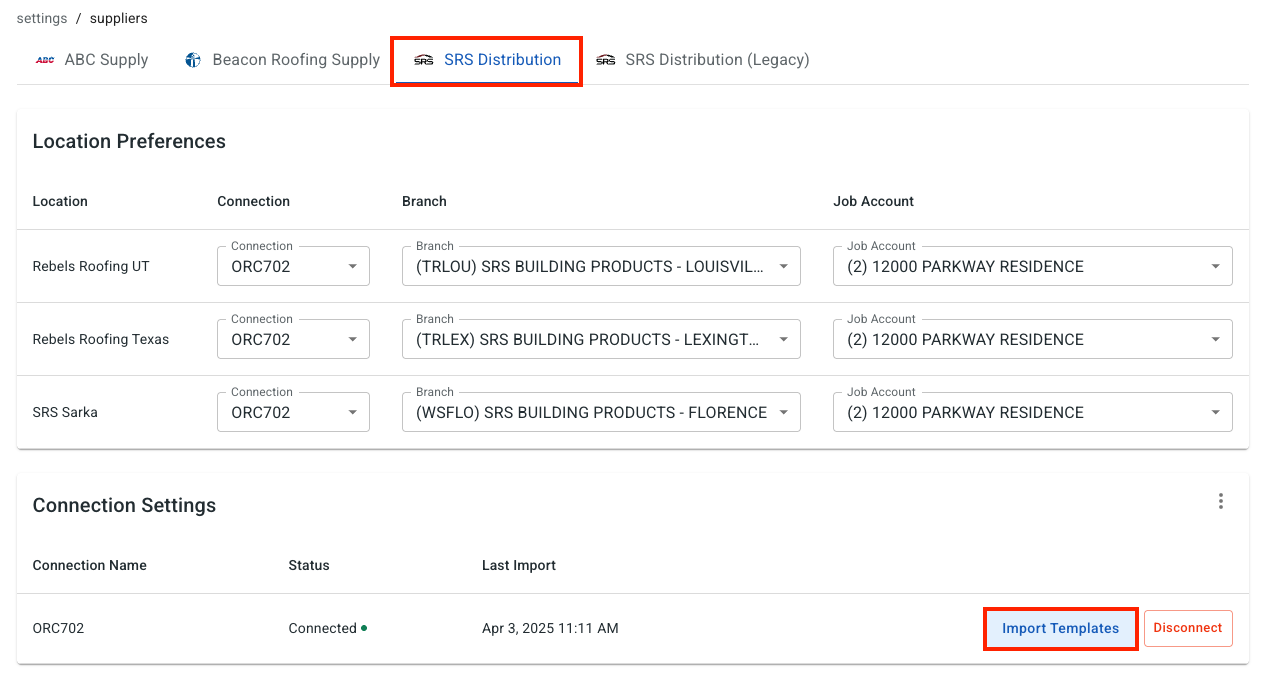Open the SRS Distribution (Legacy) tab
Screen dimensions: 1272x682
click(x=702, y=60)
